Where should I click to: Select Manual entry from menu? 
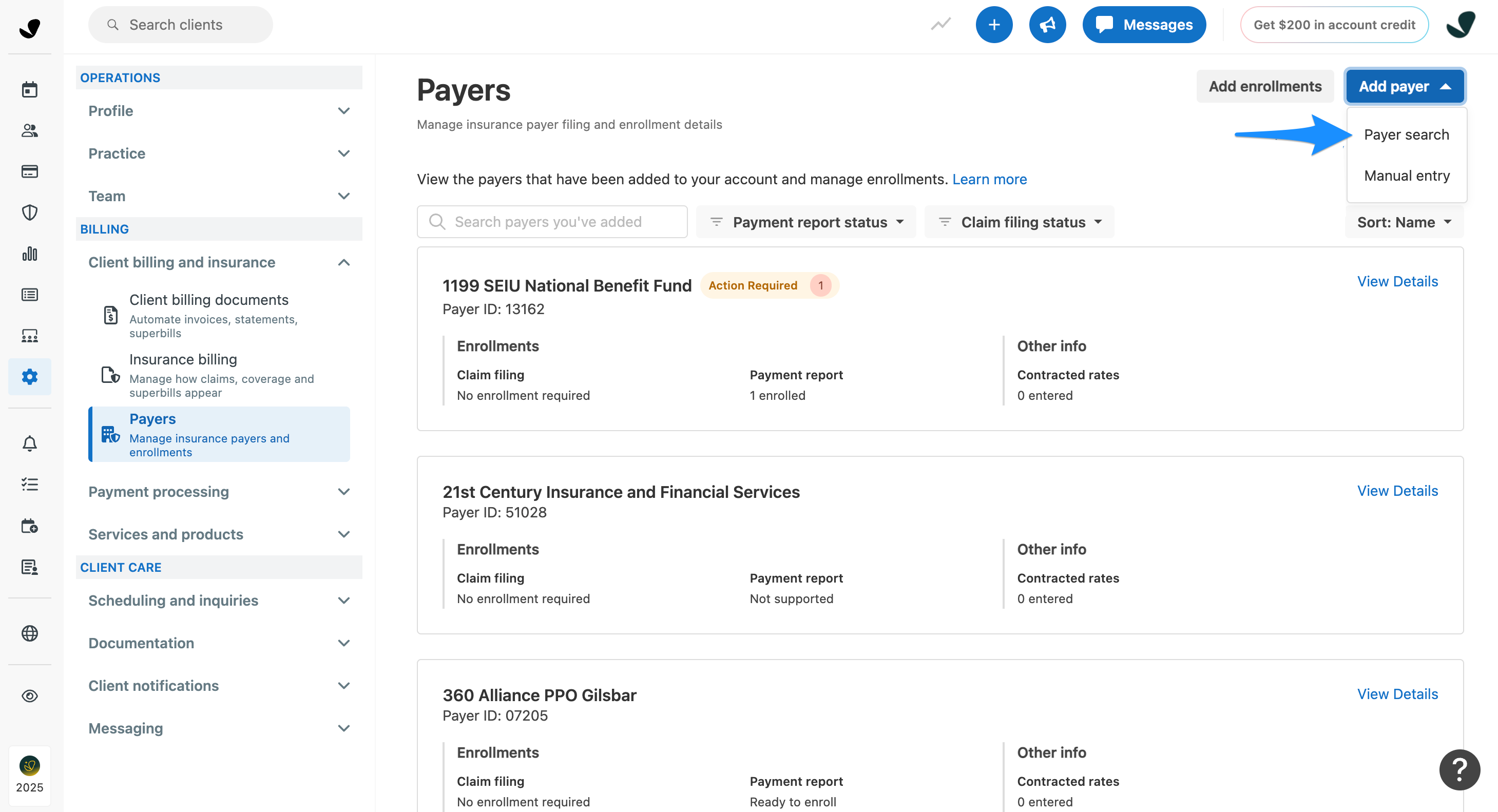(1406, 176)
